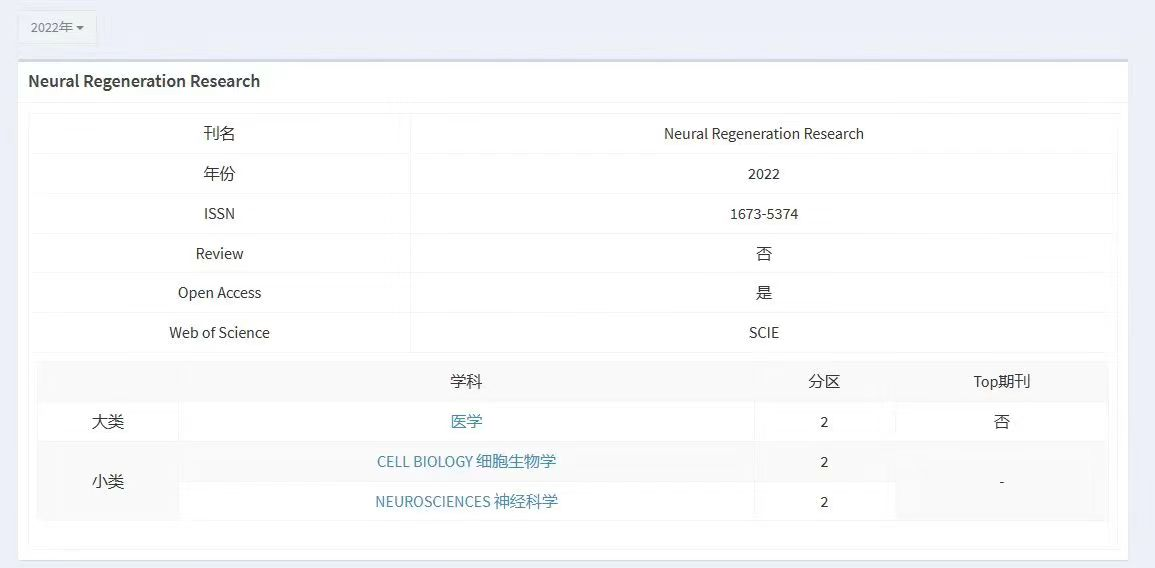Open the 医学 major category link
The image size is (1155, 568).
pos(466,421)
